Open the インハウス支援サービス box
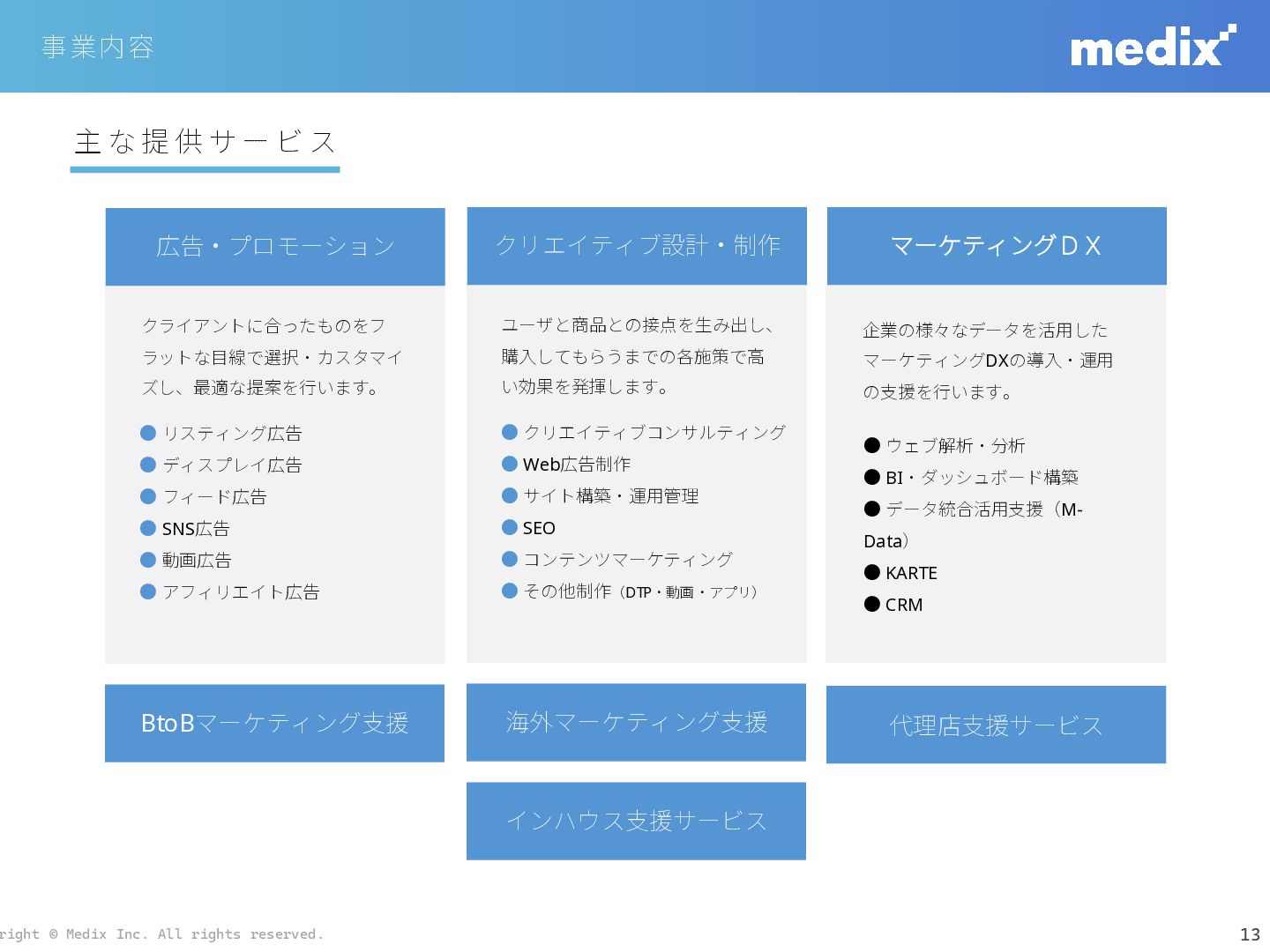The width and height of the screenshot is (1270, 952). (637, 821)
